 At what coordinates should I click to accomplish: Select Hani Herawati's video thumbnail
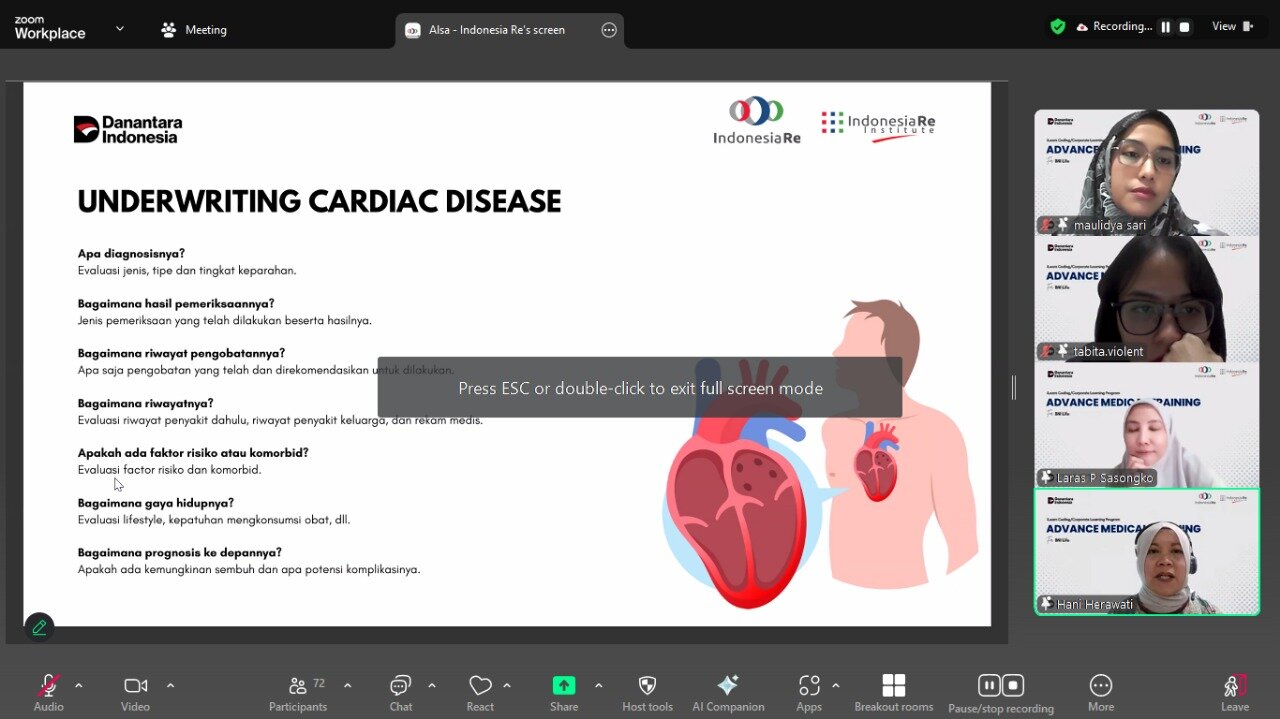pyautogui.click(x=1146, y=551)
